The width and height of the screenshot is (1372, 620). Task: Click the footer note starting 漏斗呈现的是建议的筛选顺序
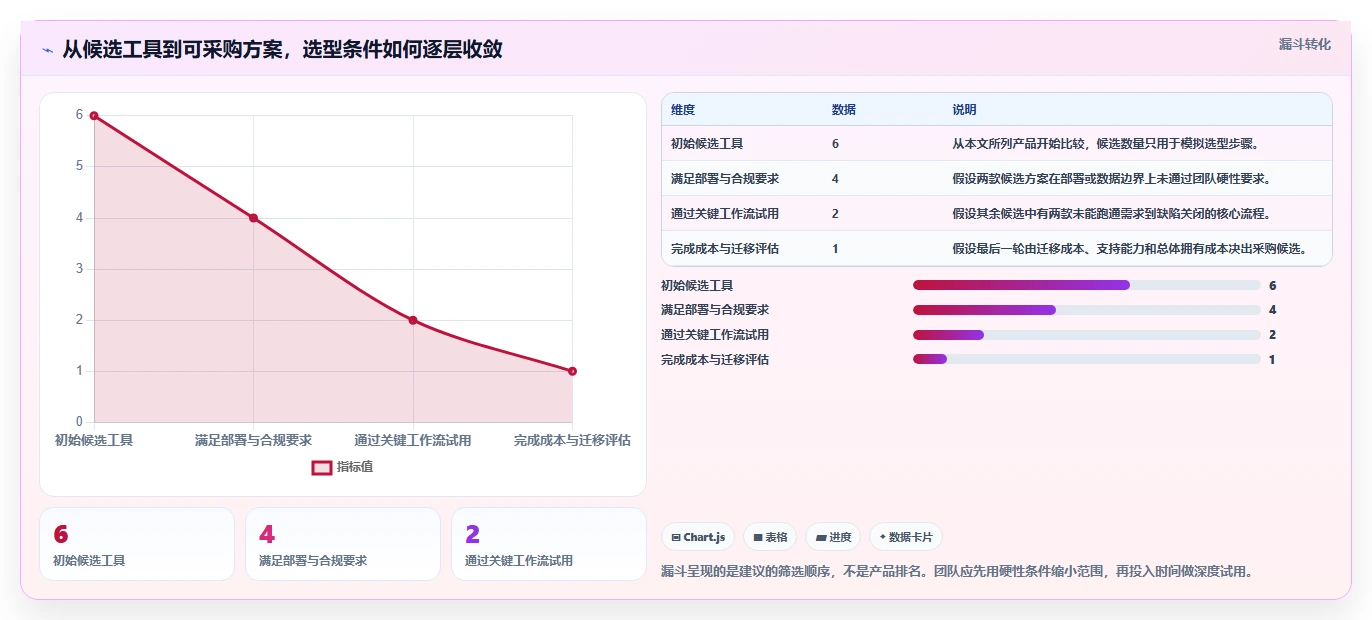[957, 572]
